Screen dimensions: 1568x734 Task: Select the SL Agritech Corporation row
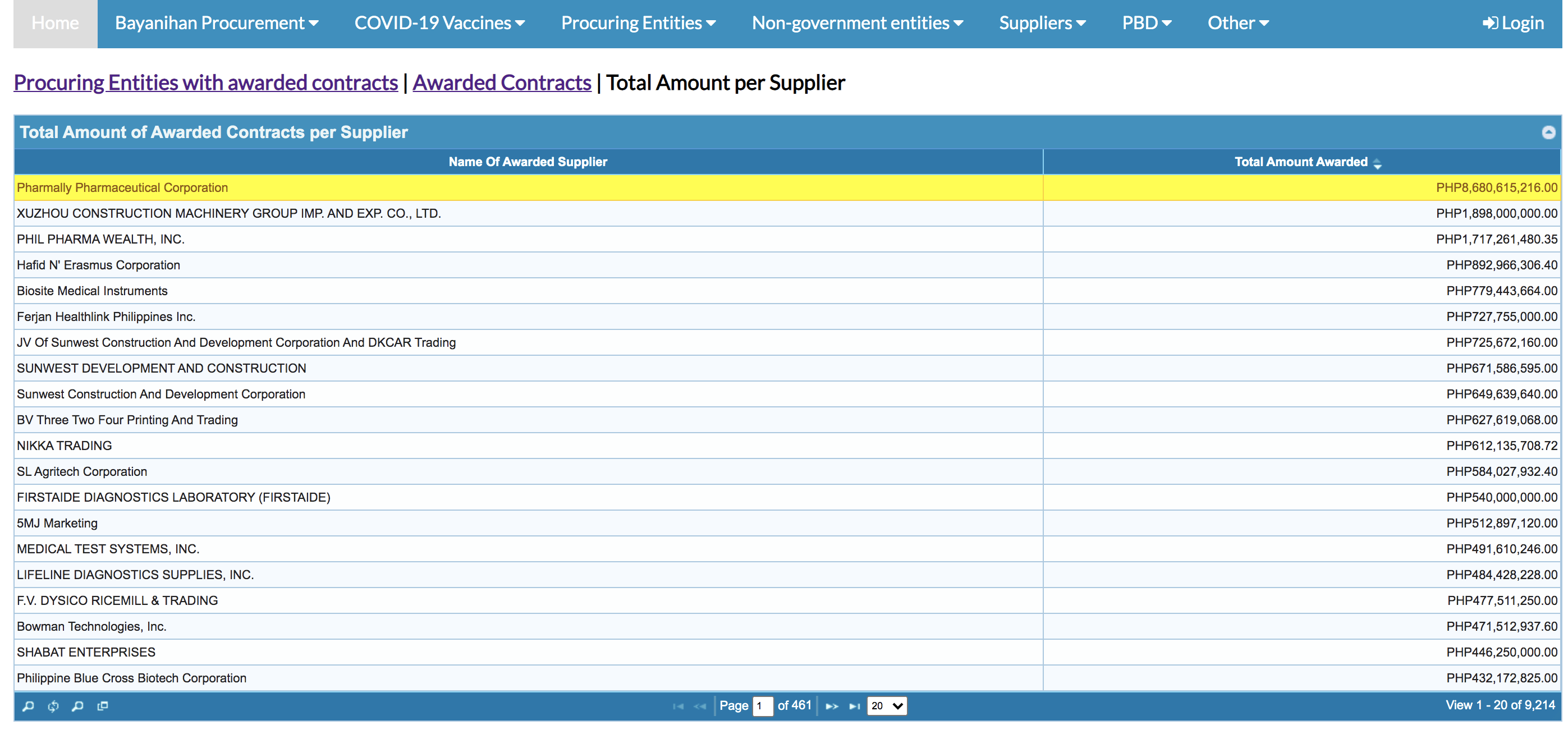[x=787, y=472]
